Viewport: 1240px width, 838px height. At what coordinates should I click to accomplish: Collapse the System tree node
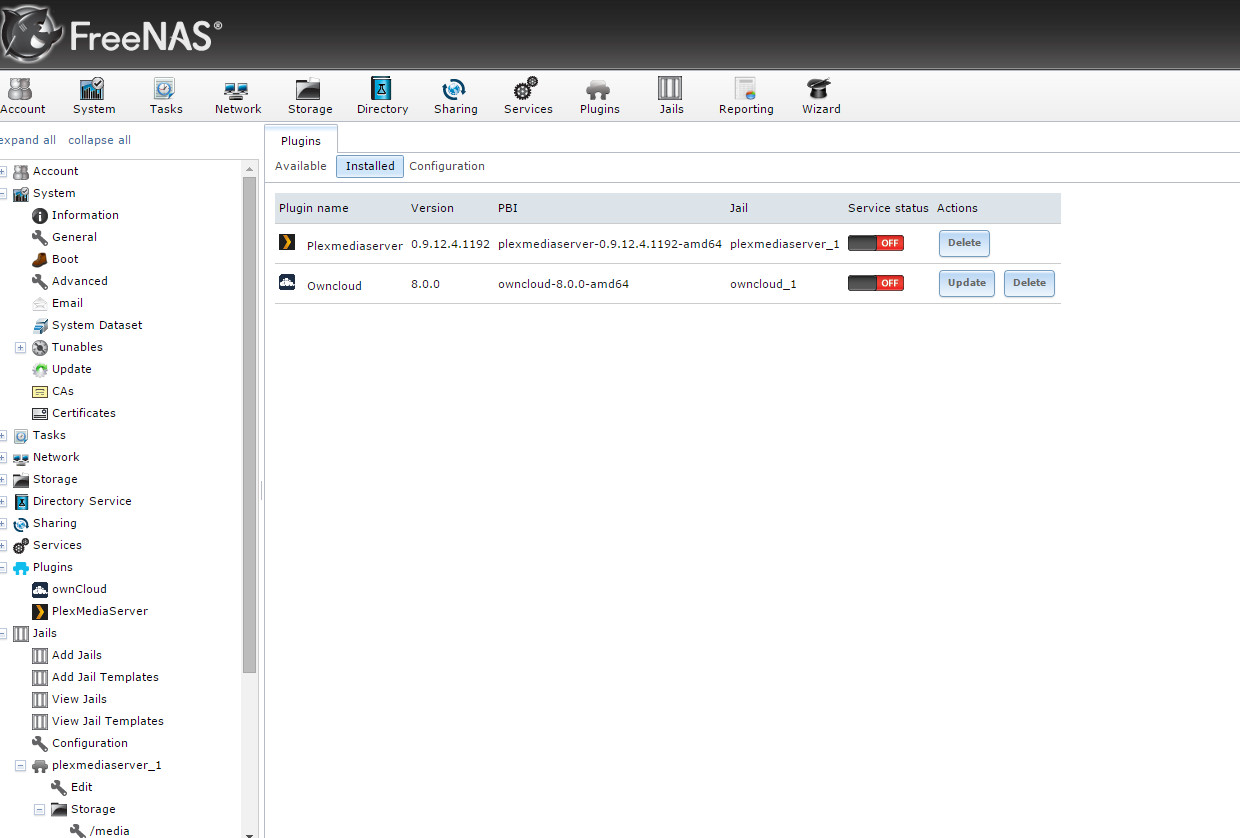tap(3, 193)
